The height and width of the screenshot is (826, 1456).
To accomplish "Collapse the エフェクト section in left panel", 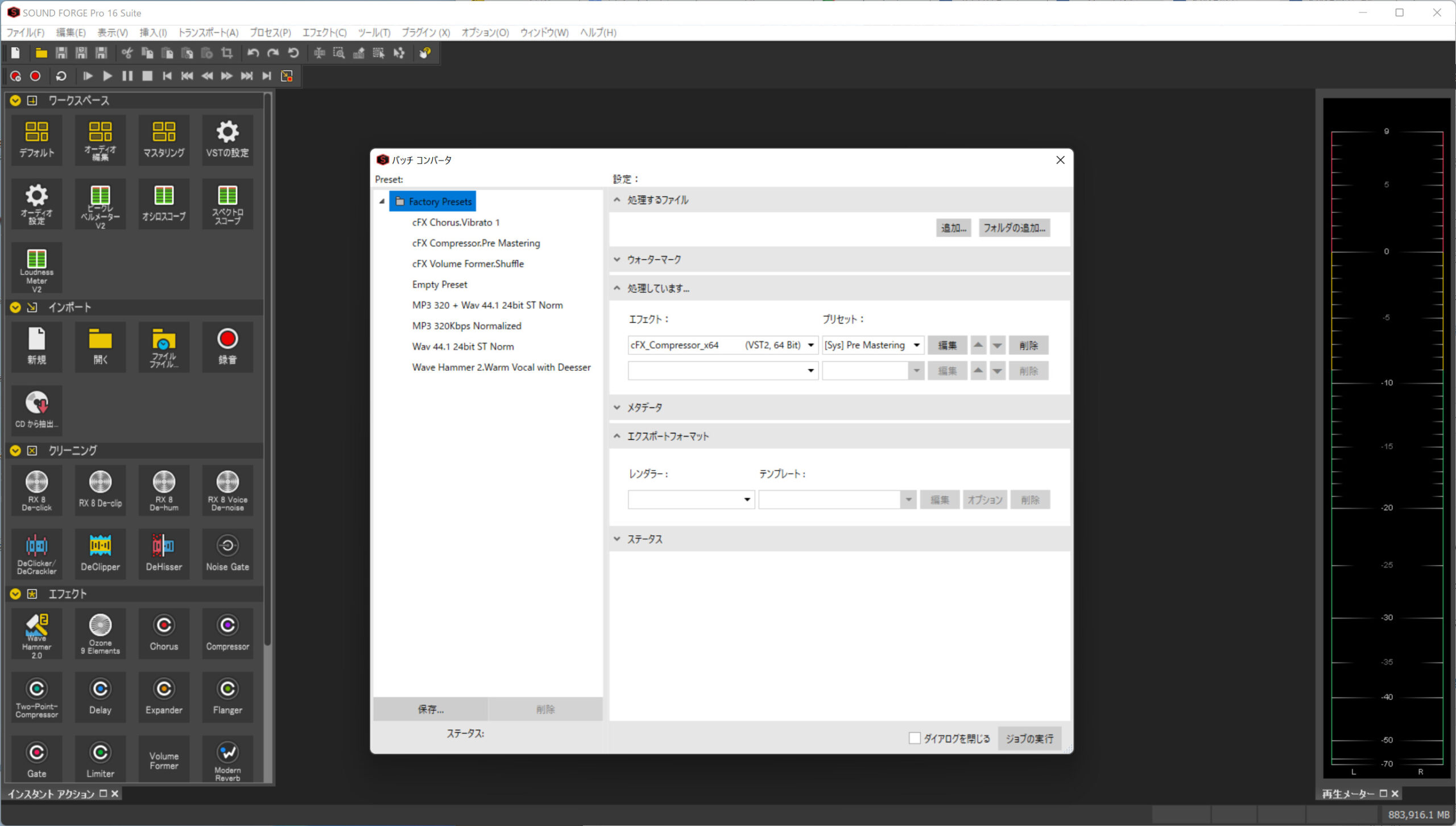I will coord(15,594).
